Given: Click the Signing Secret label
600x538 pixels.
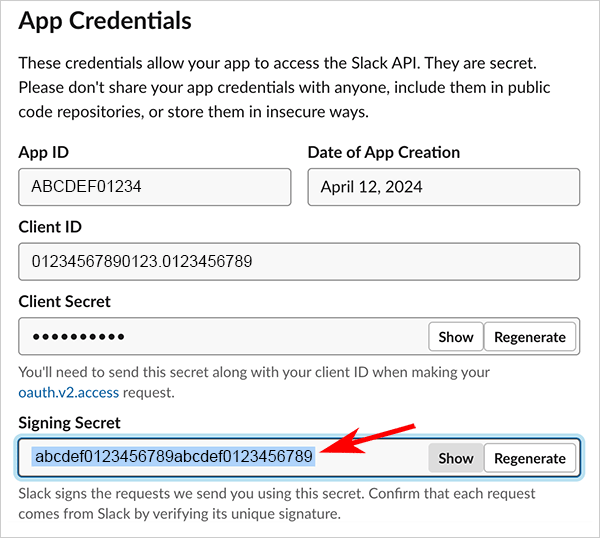Looking at the screenshot, I should click(71, 423).
